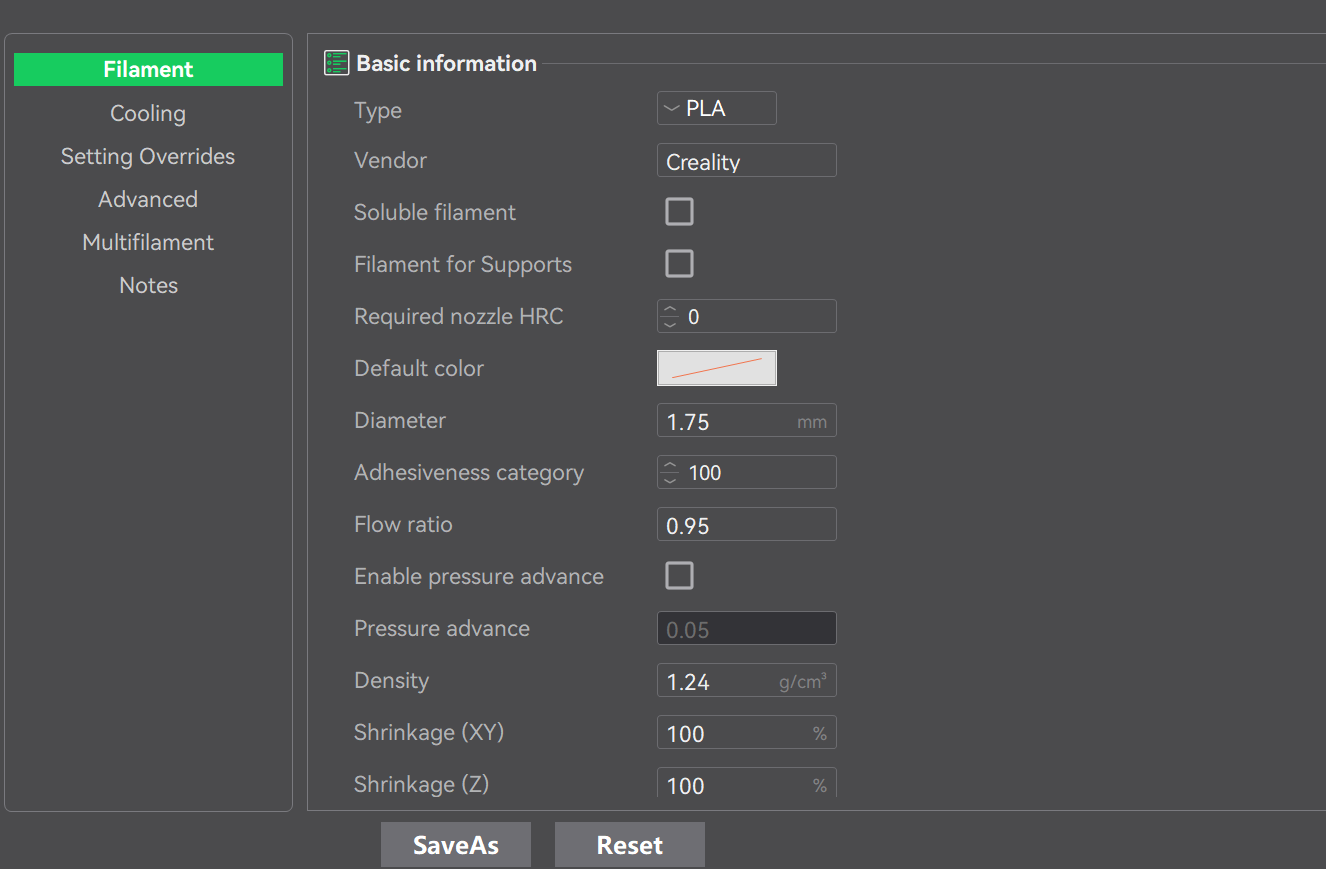Screen dimensions: 1326x869
Task: Open the Notes tab
Action: tap(148, 286)
